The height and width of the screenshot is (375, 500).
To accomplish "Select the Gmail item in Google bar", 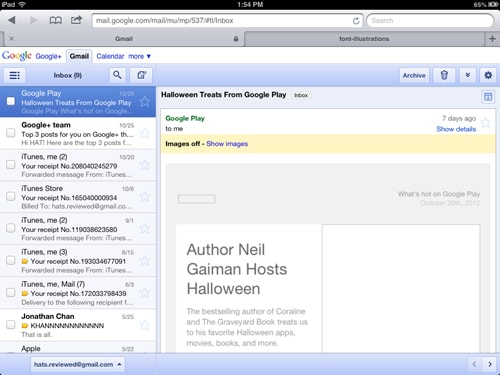I will point(79,56).
